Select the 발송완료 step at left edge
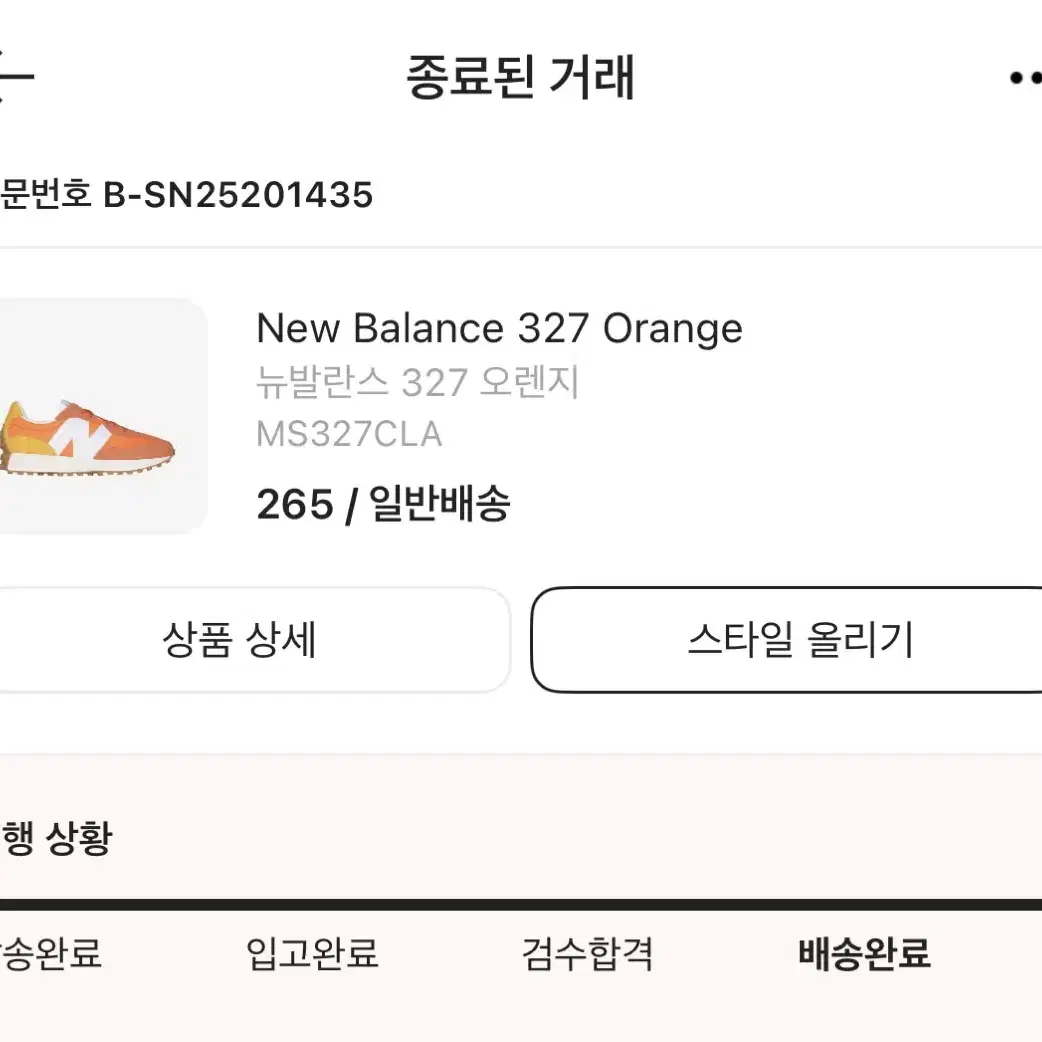 point(51,953)
